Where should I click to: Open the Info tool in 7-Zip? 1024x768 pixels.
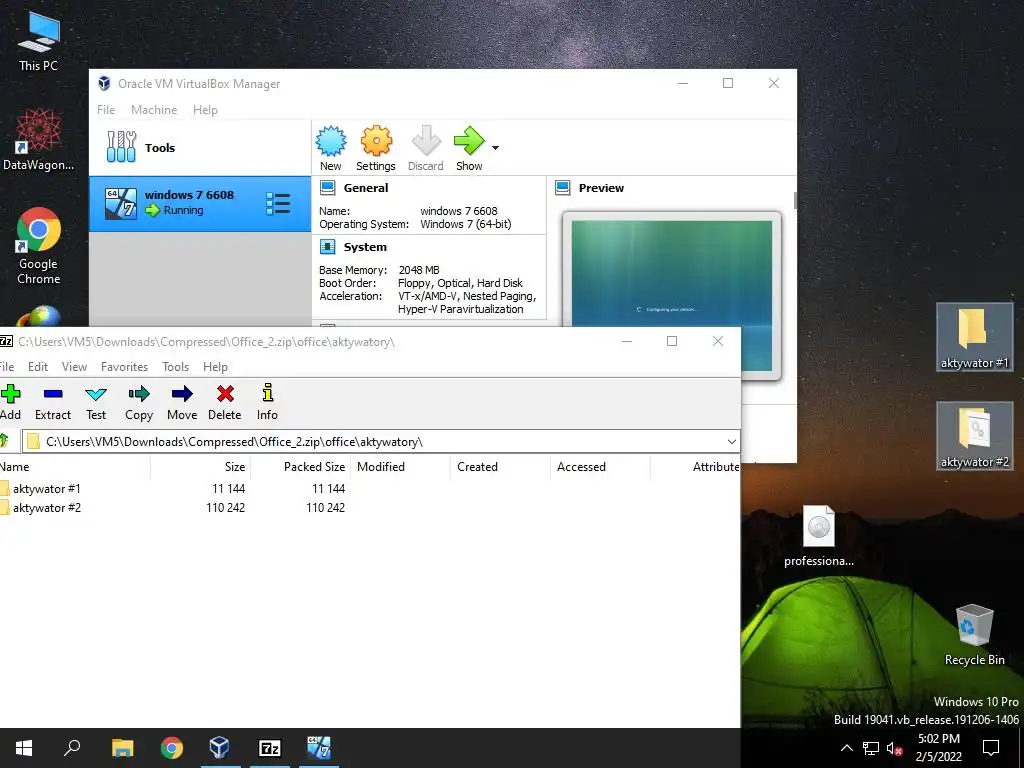[x=267, y=402]
